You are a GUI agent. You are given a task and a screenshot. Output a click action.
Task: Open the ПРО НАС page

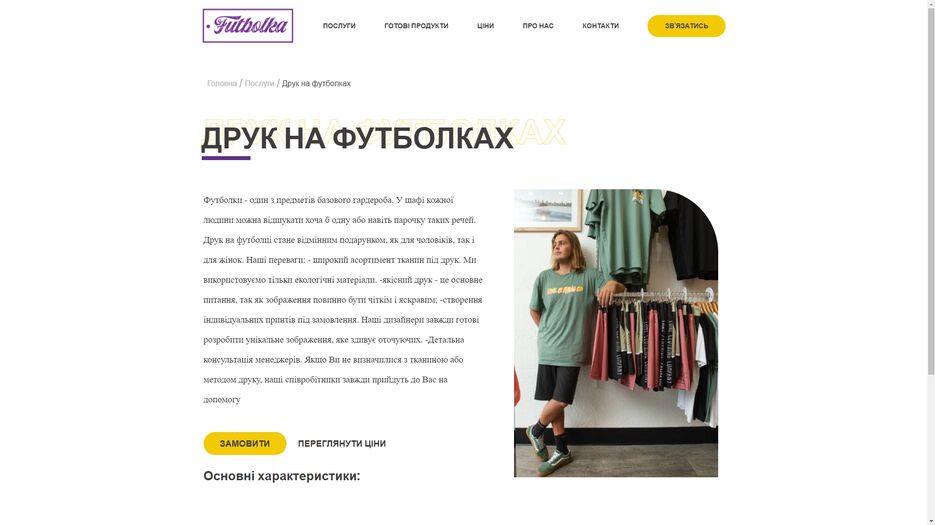[x=538, y=26]
